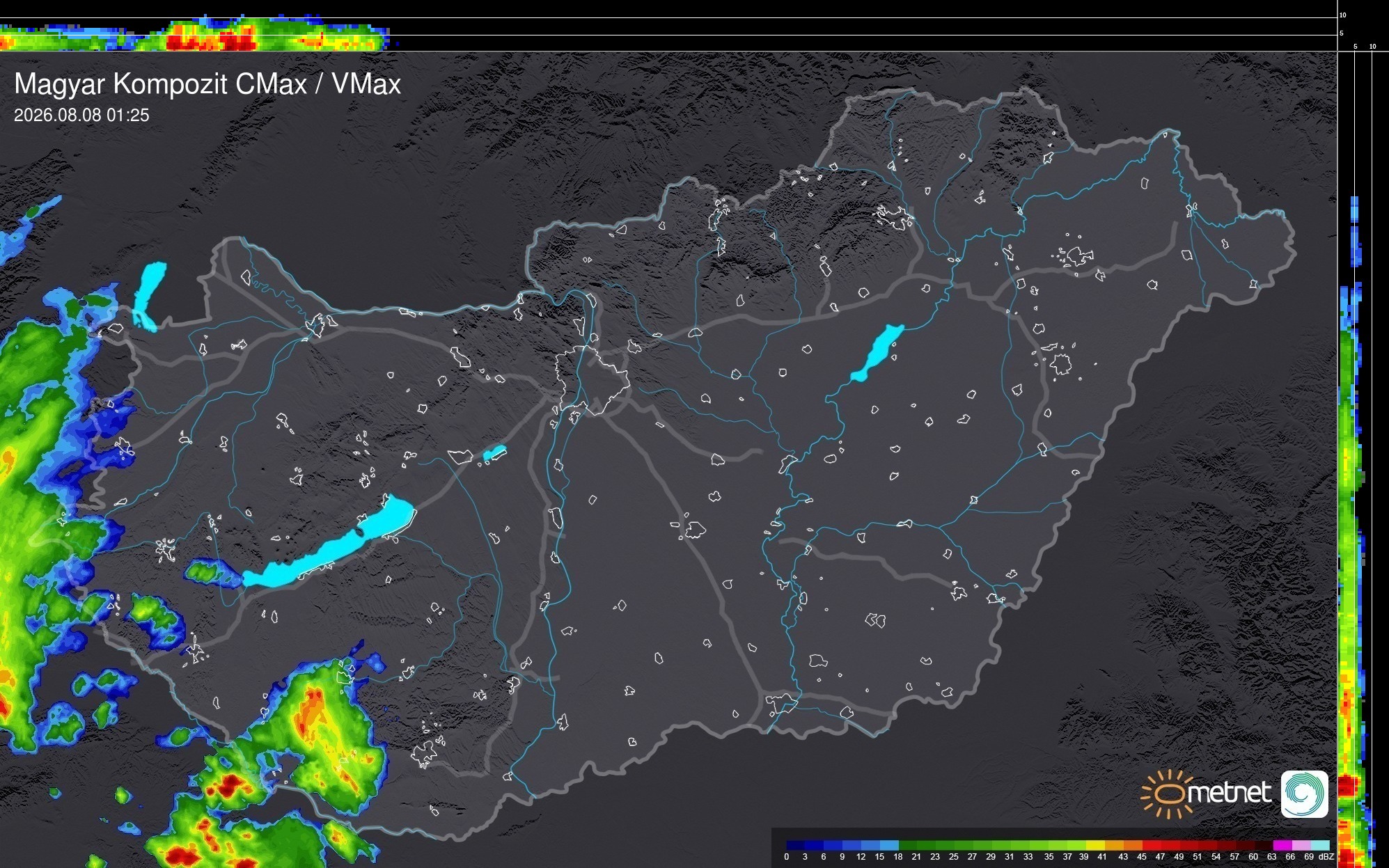This screenshot has width=1389, height=868.
Task: Click the "21" value on the dBZ scale
Action: point(917,857)
